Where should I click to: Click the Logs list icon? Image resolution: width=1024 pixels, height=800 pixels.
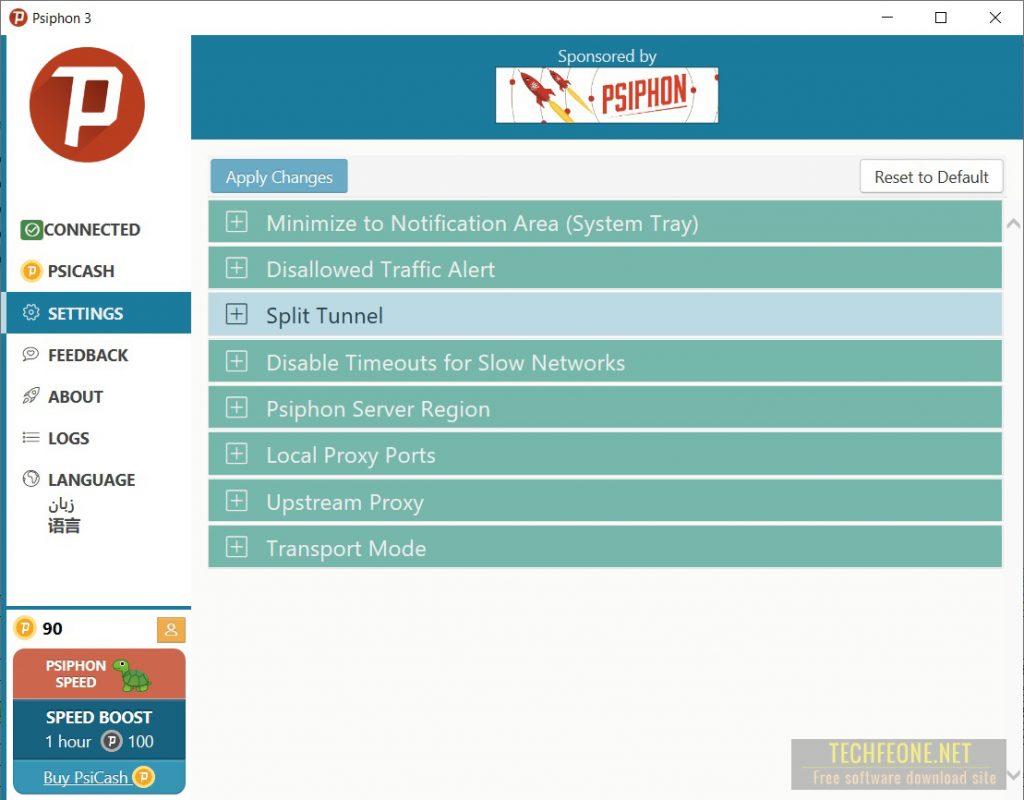(x=31, y=438)
